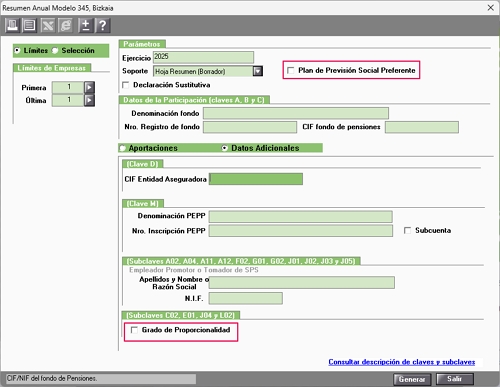
Task: Focus Apellidos y Nombre o Razón Social field
Action: pos(302,282)
